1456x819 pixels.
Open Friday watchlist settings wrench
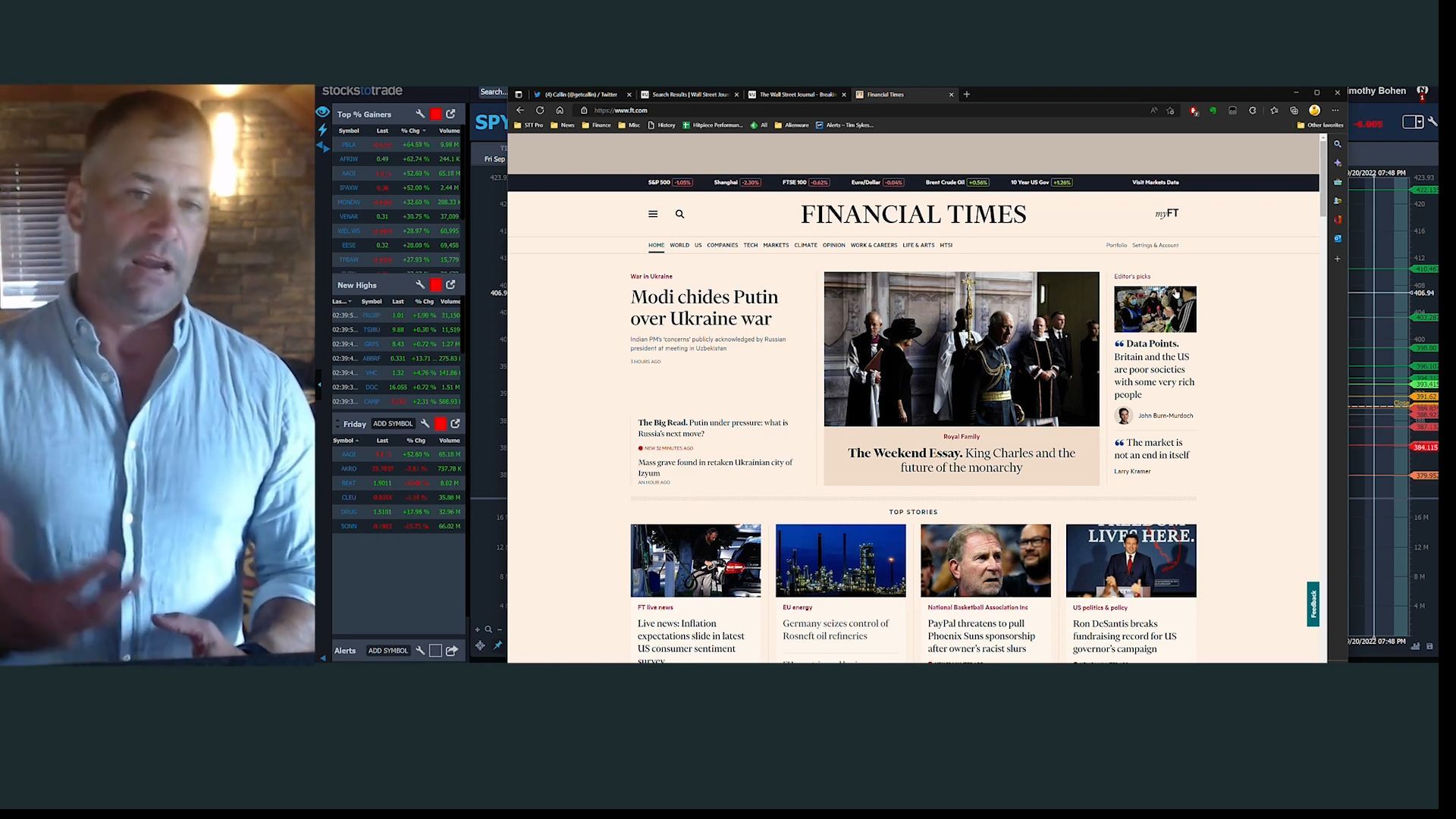(425, 424)
